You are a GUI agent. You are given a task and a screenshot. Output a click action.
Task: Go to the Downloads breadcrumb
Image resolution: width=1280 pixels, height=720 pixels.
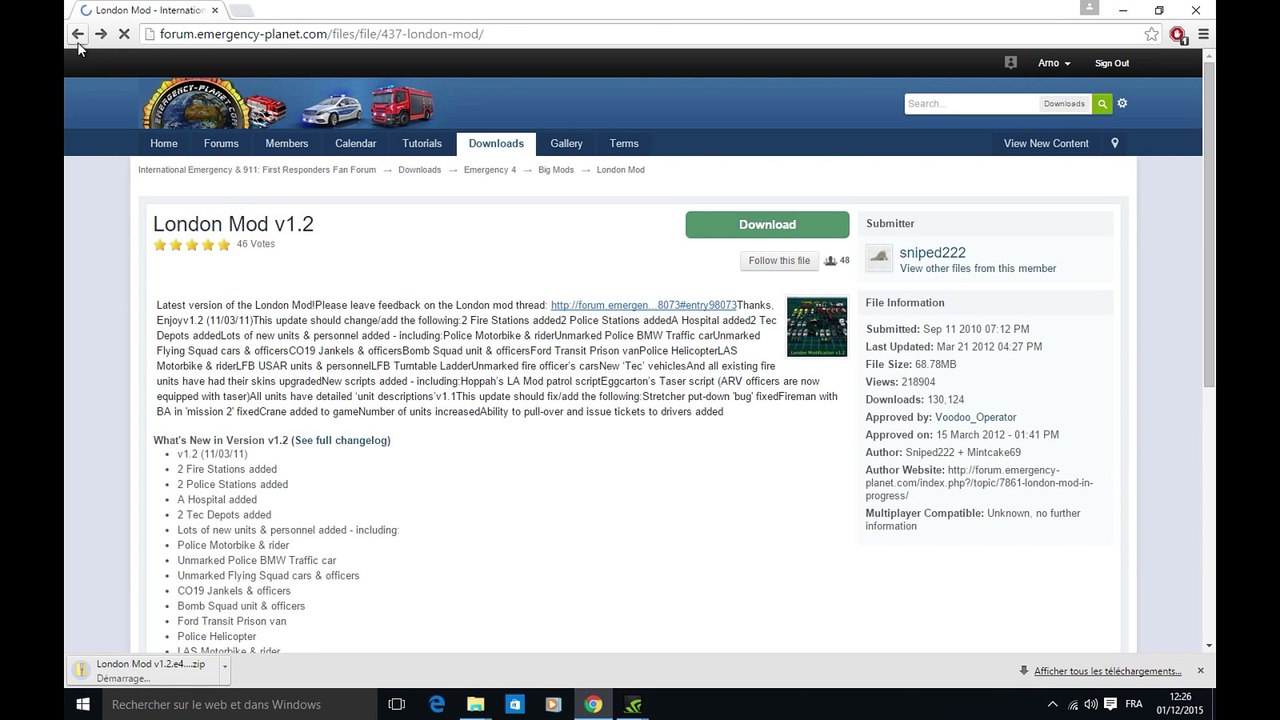420,170
